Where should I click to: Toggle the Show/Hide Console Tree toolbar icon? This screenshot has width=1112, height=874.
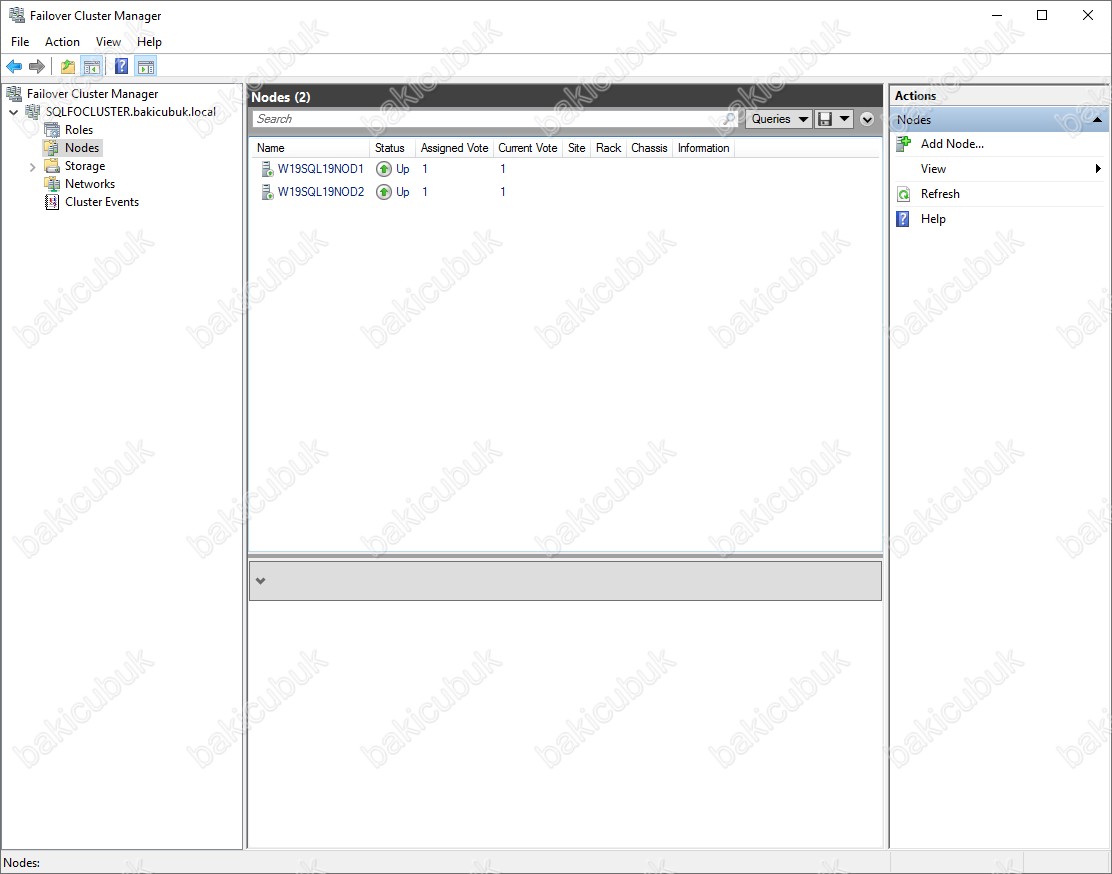91,67
